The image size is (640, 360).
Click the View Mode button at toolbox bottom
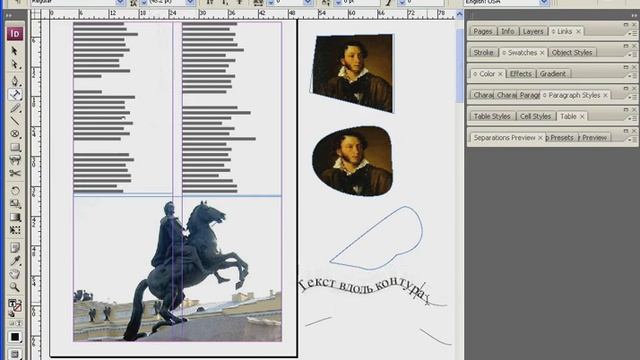[15, 354]
